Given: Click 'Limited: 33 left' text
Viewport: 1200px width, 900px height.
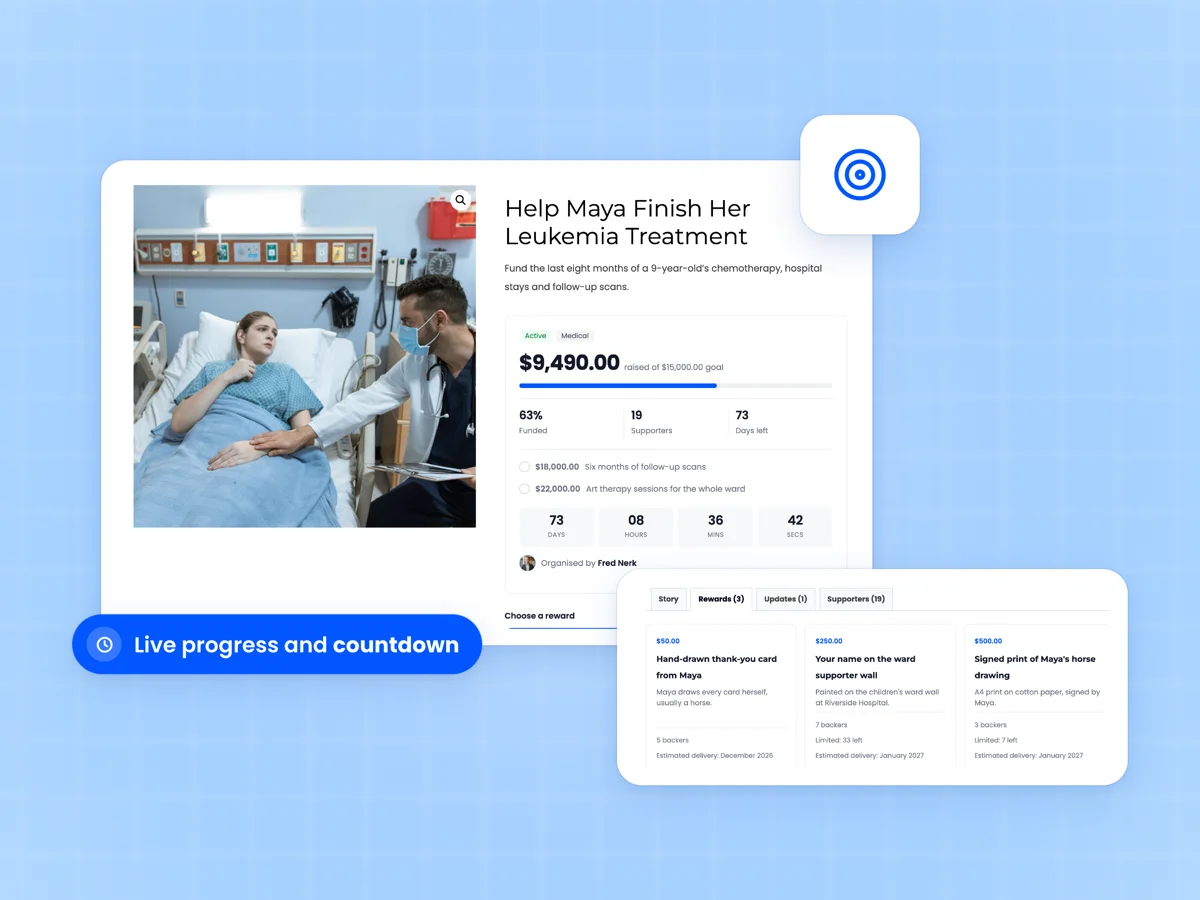Looking at the screenshot, I should click(837, 740).
